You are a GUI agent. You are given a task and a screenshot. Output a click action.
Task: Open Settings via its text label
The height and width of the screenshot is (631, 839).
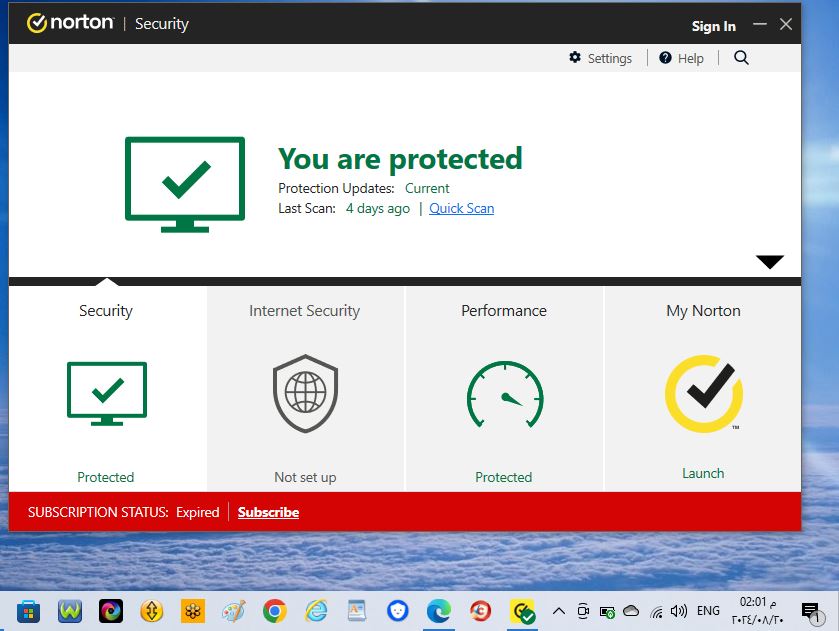tap(610, 58)
